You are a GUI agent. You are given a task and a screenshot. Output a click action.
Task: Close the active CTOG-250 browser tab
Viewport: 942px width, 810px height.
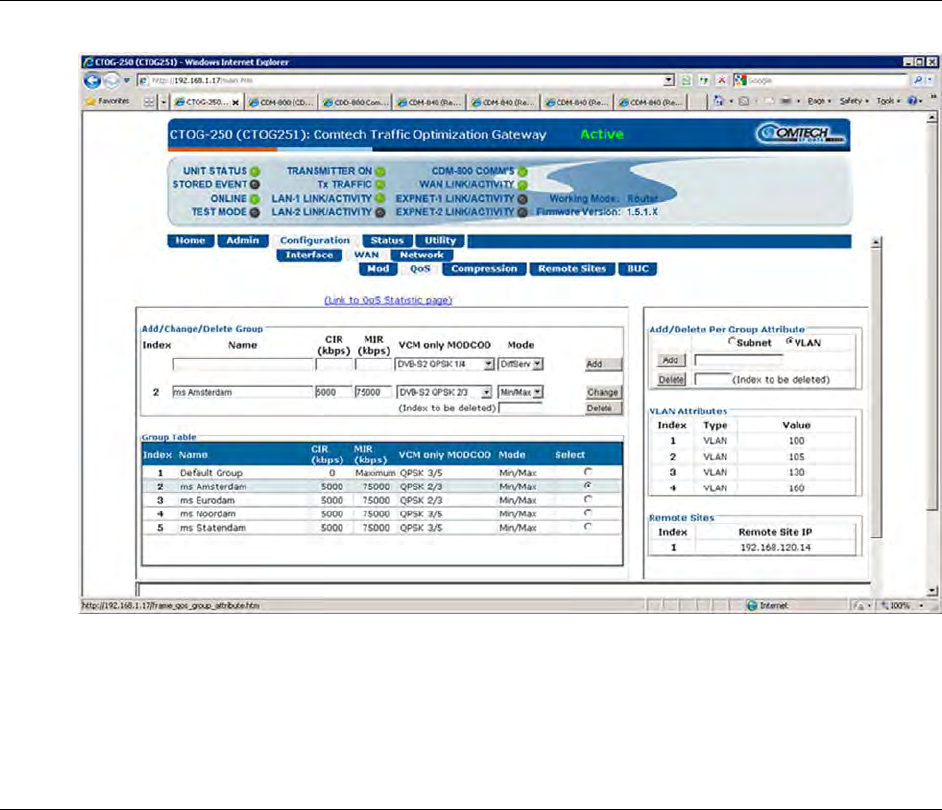(x=236, y=102)
